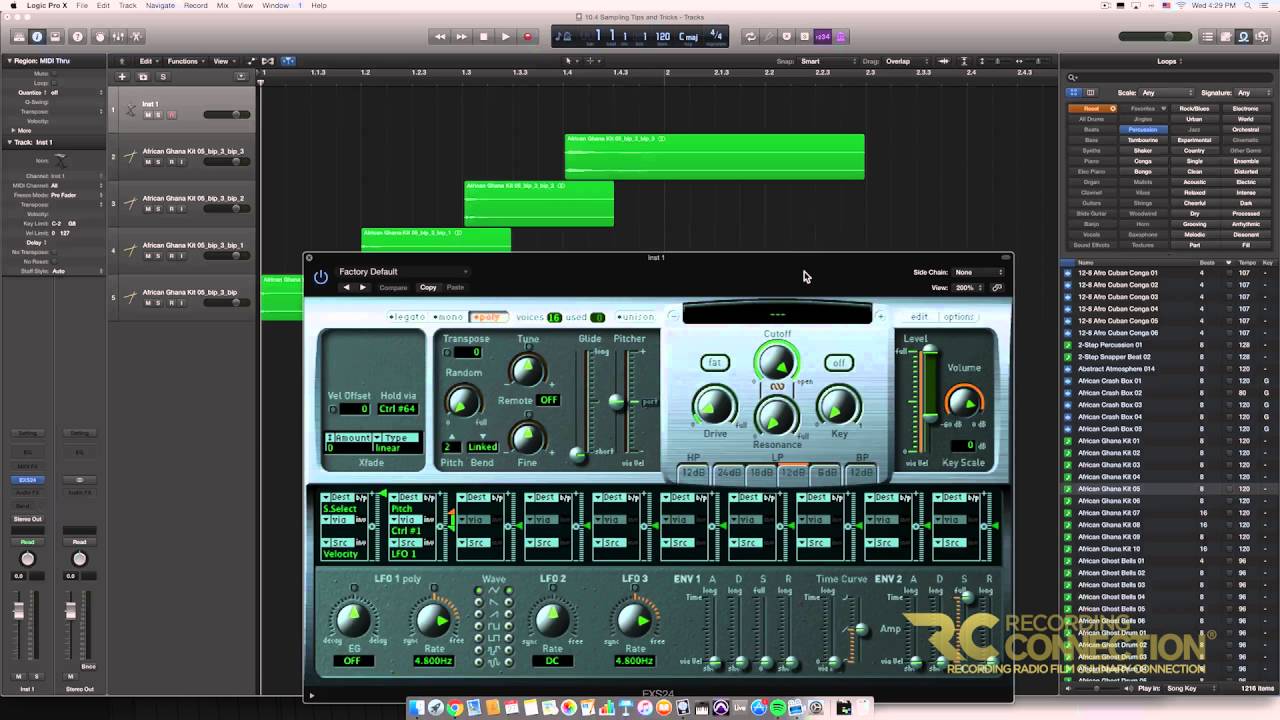Open the Signature Any dropdown in Loops
The image size is (1280, 720).
point(1252,93)
